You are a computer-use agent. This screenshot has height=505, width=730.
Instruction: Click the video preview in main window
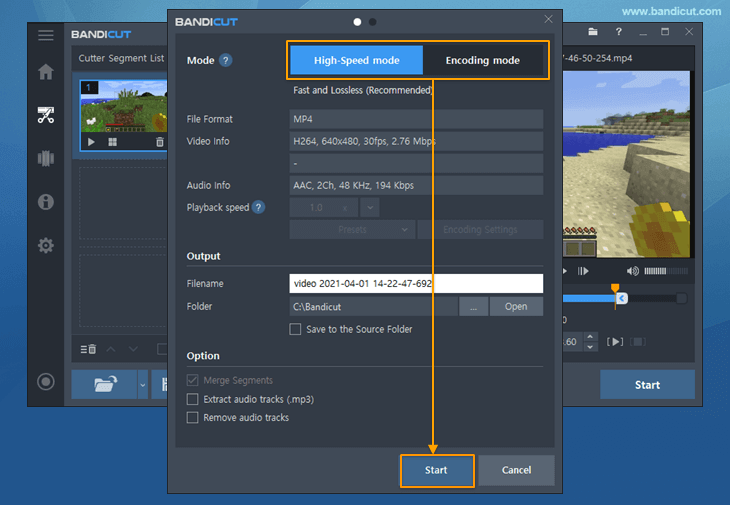pyautogui.click(x=626, y=164)
